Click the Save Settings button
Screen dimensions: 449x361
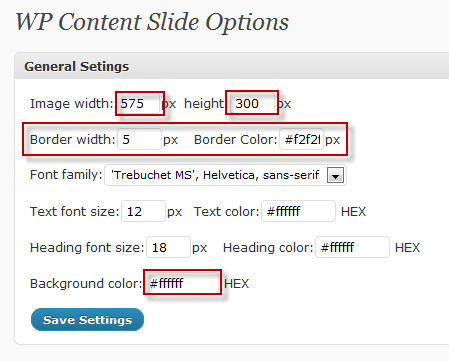pos(87,320)
